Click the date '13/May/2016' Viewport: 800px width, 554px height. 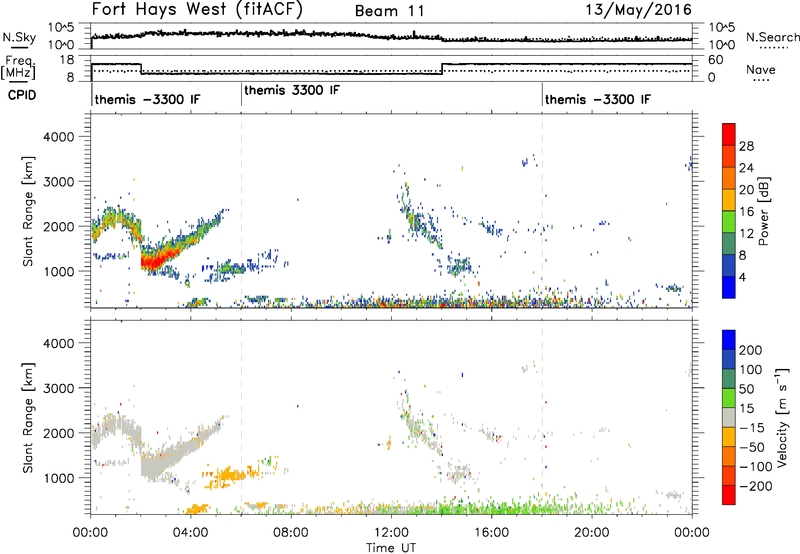click(638, 10)
